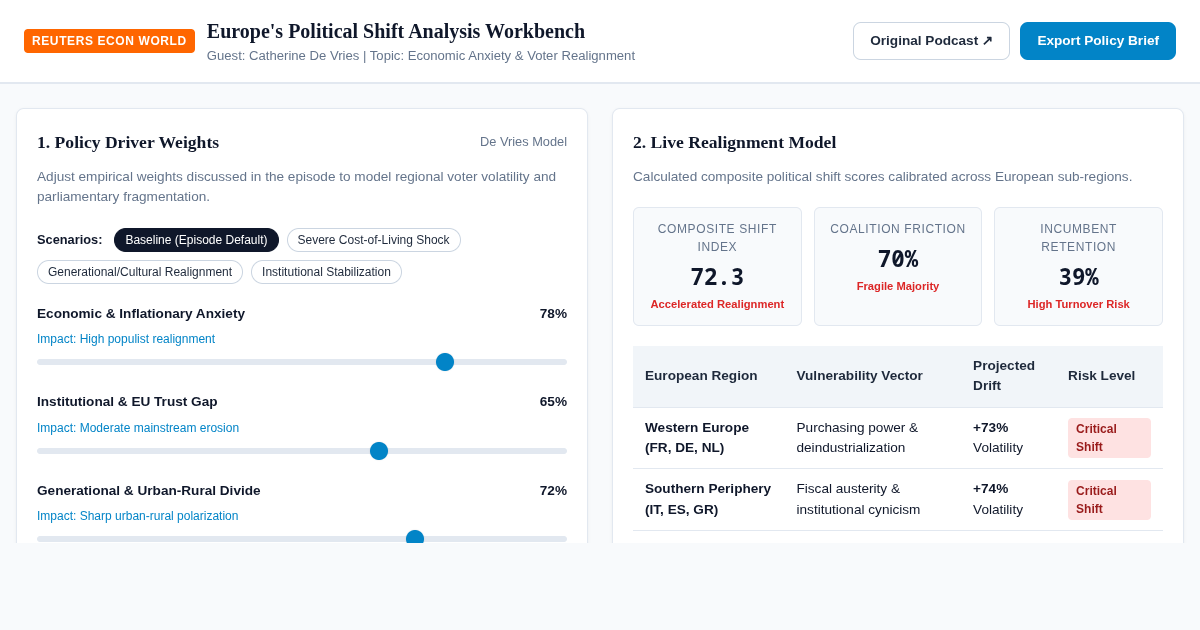
Task: Select Southern Periphery (IT, ES, GR) row label
Action: coord(708,499)
